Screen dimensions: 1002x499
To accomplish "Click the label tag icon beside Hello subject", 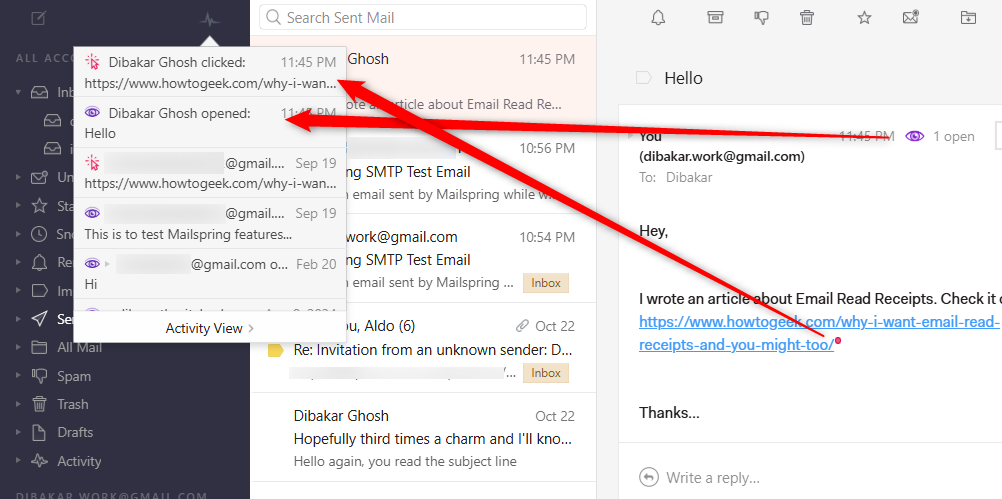I will pyautogui.click(x=644, y=79).
